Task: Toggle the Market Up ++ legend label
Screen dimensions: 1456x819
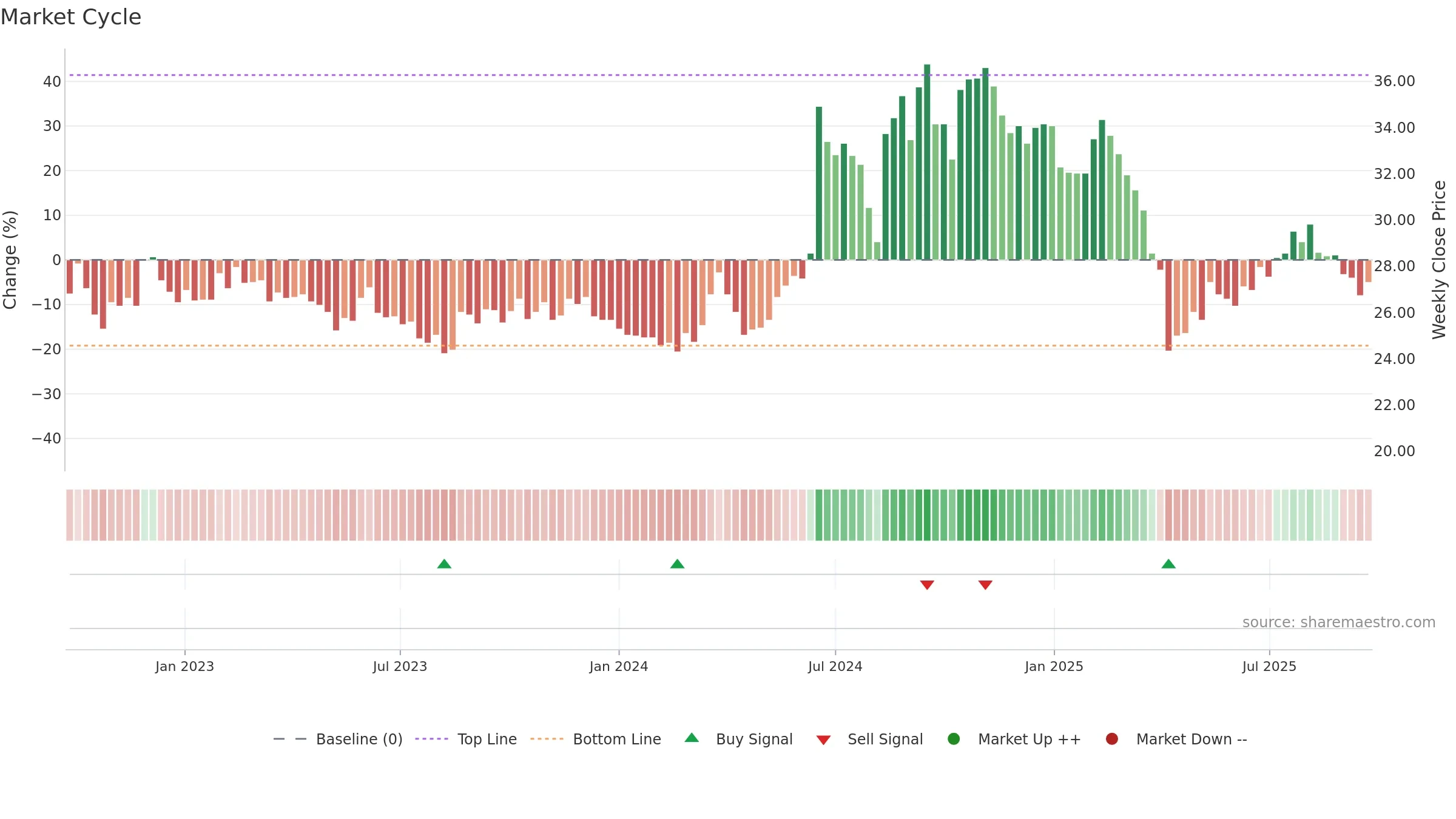Action: pos(1030,739)
